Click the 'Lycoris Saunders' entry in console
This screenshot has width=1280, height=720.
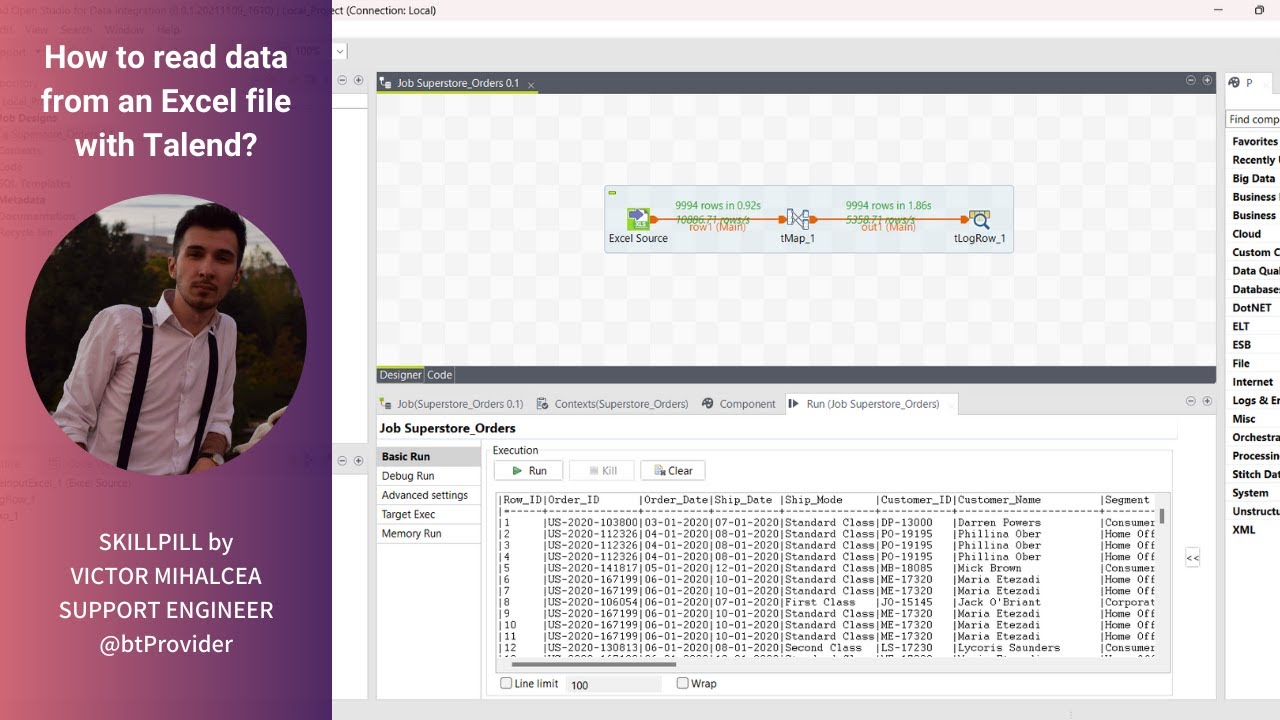[x=1008, y=648]
